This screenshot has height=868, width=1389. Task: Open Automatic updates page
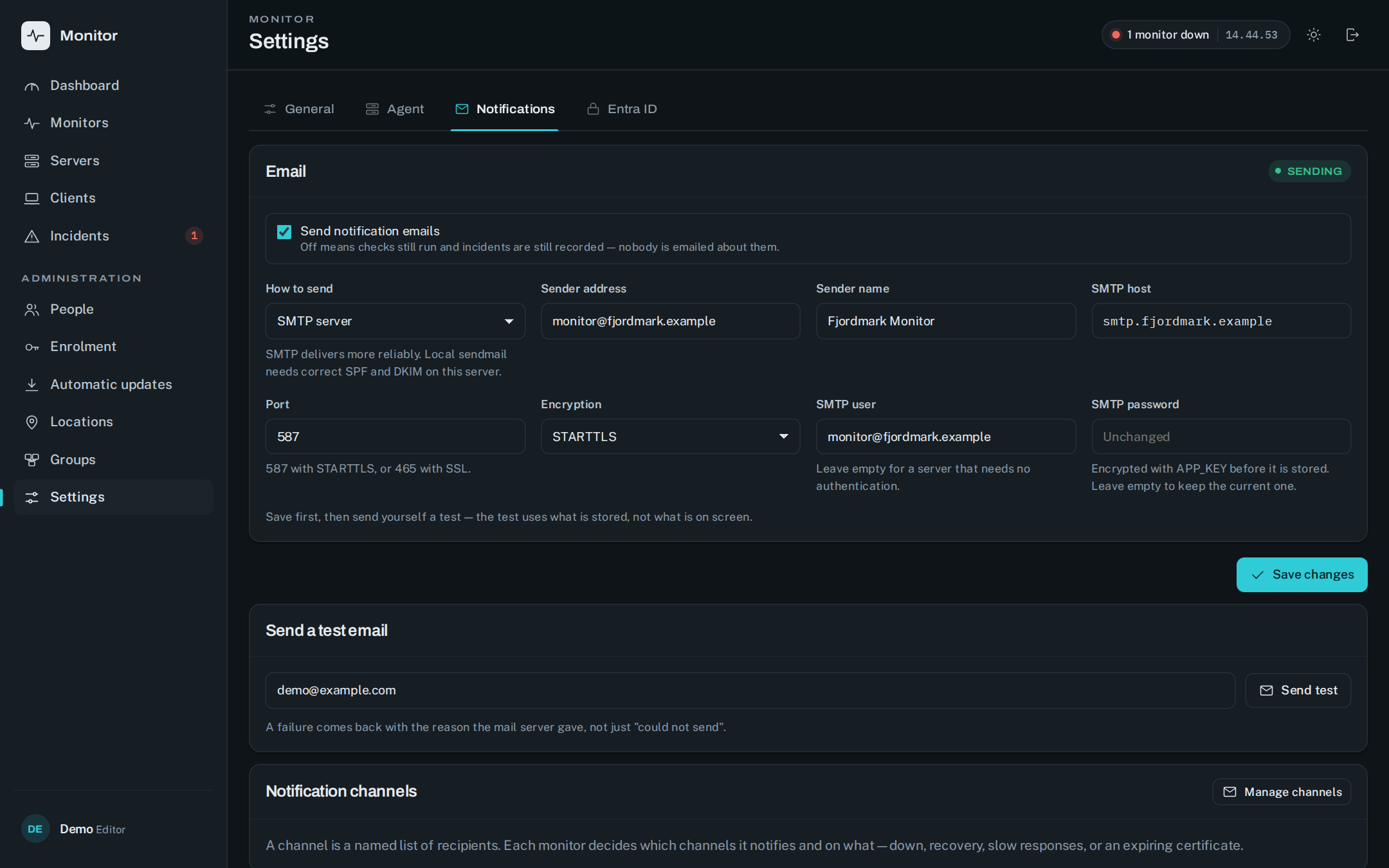tap(113, 384)
